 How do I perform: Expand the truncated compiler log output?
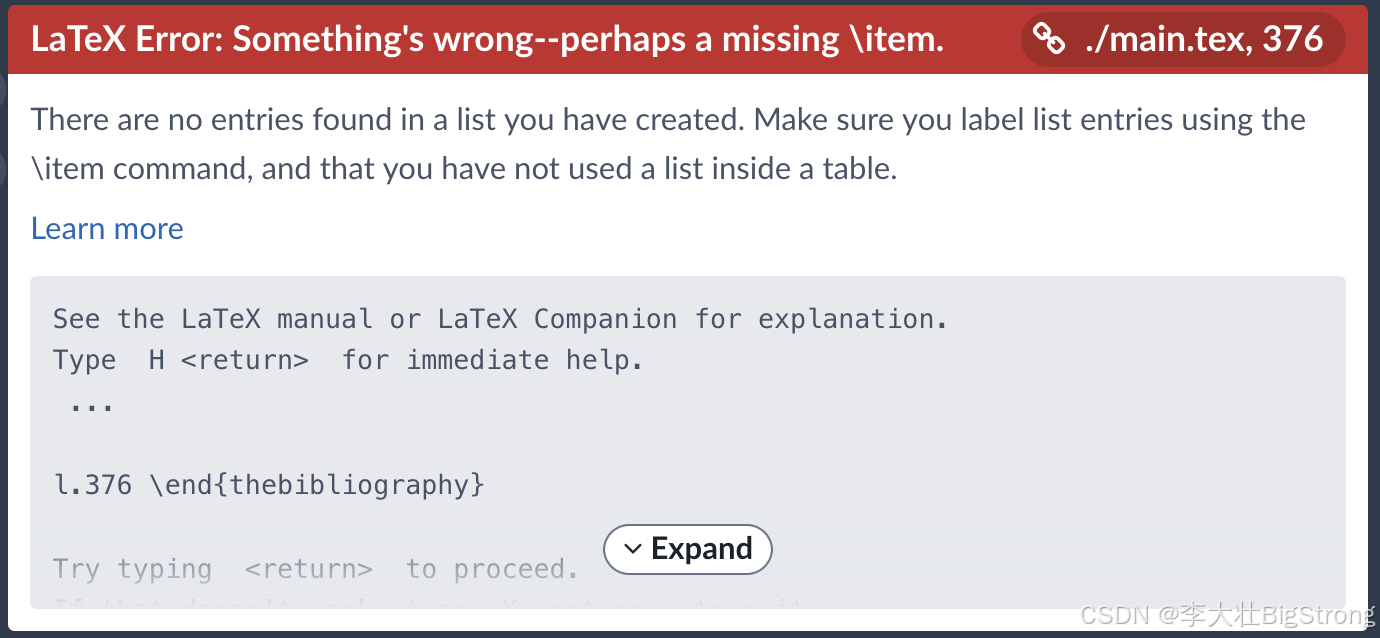point(688,549)
